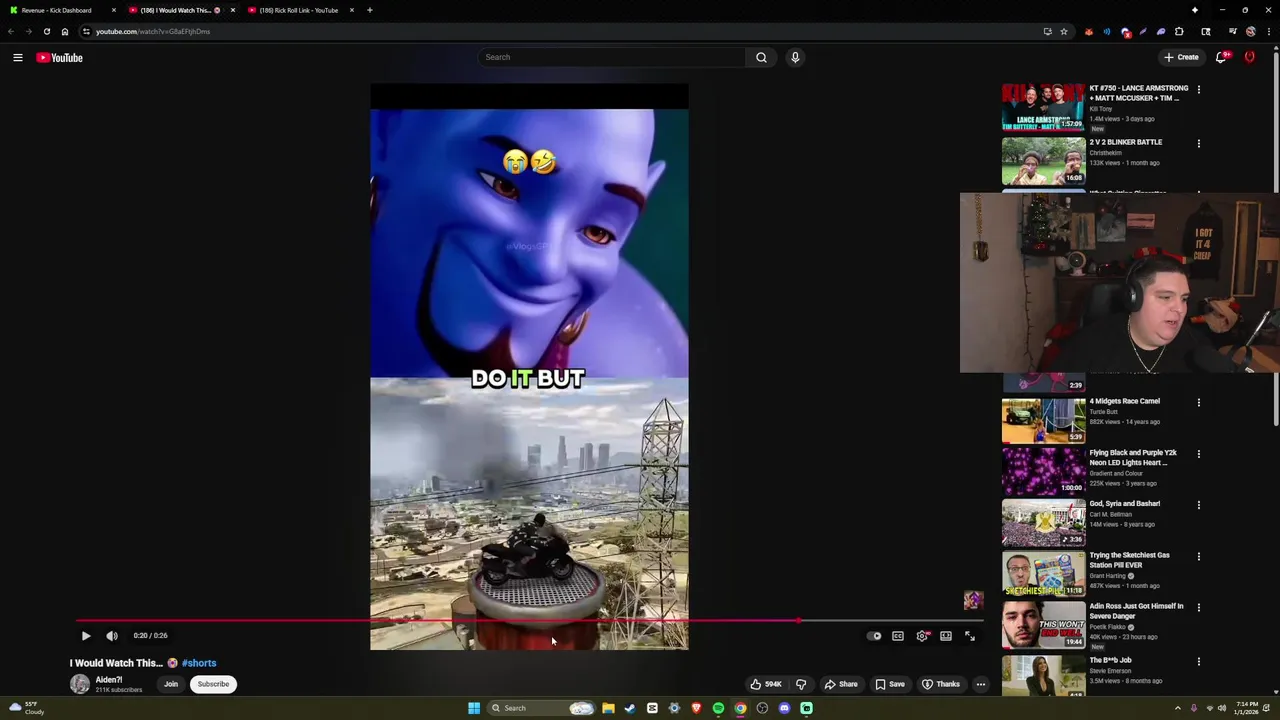This screenshot has width=1280, height=720.
Task: Switch to Rick Roll Link - YouTube tab
Action: point(299,10)
